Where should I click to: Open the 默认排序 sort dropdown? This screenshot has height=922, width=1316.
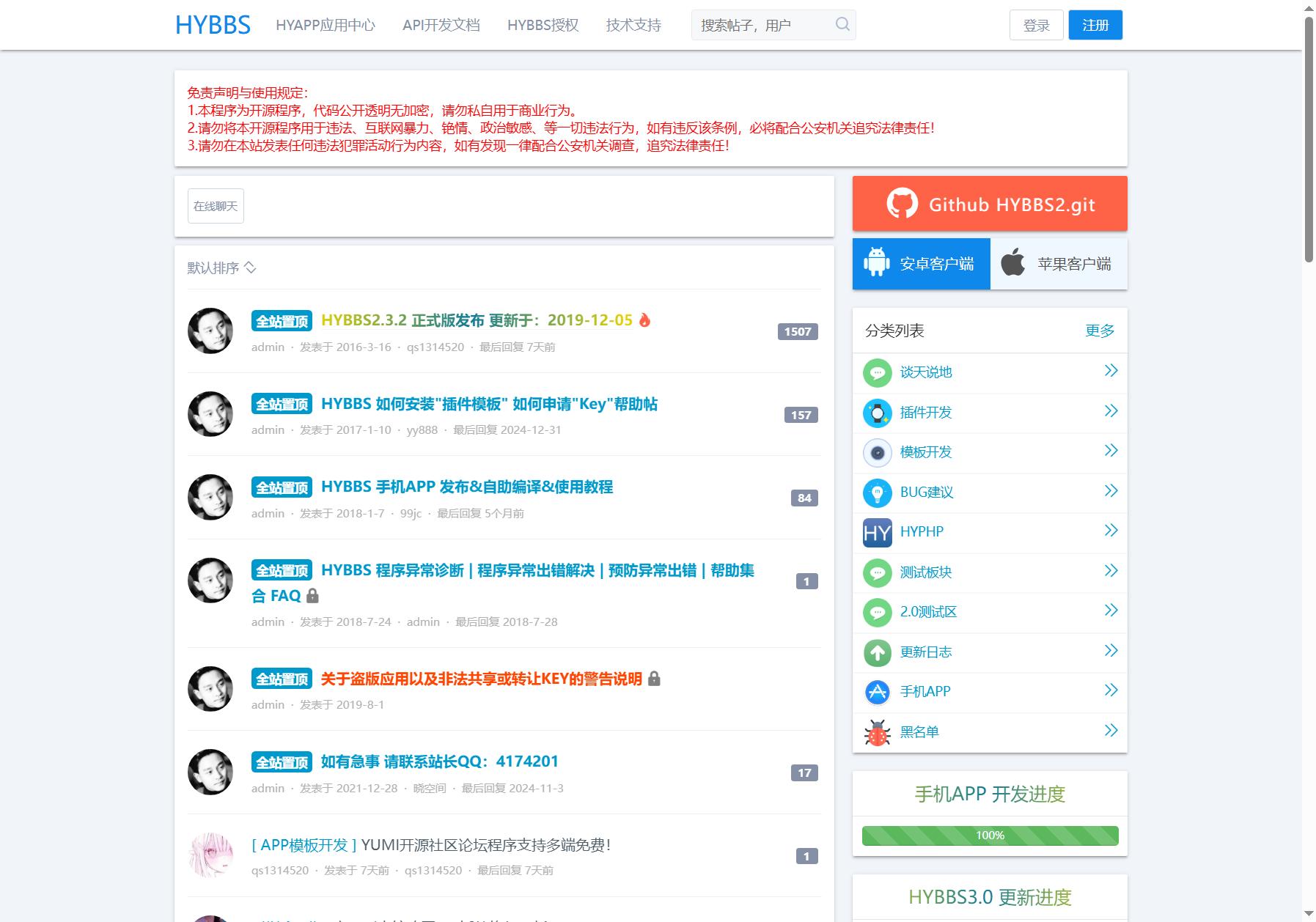(x=221, y=268)
